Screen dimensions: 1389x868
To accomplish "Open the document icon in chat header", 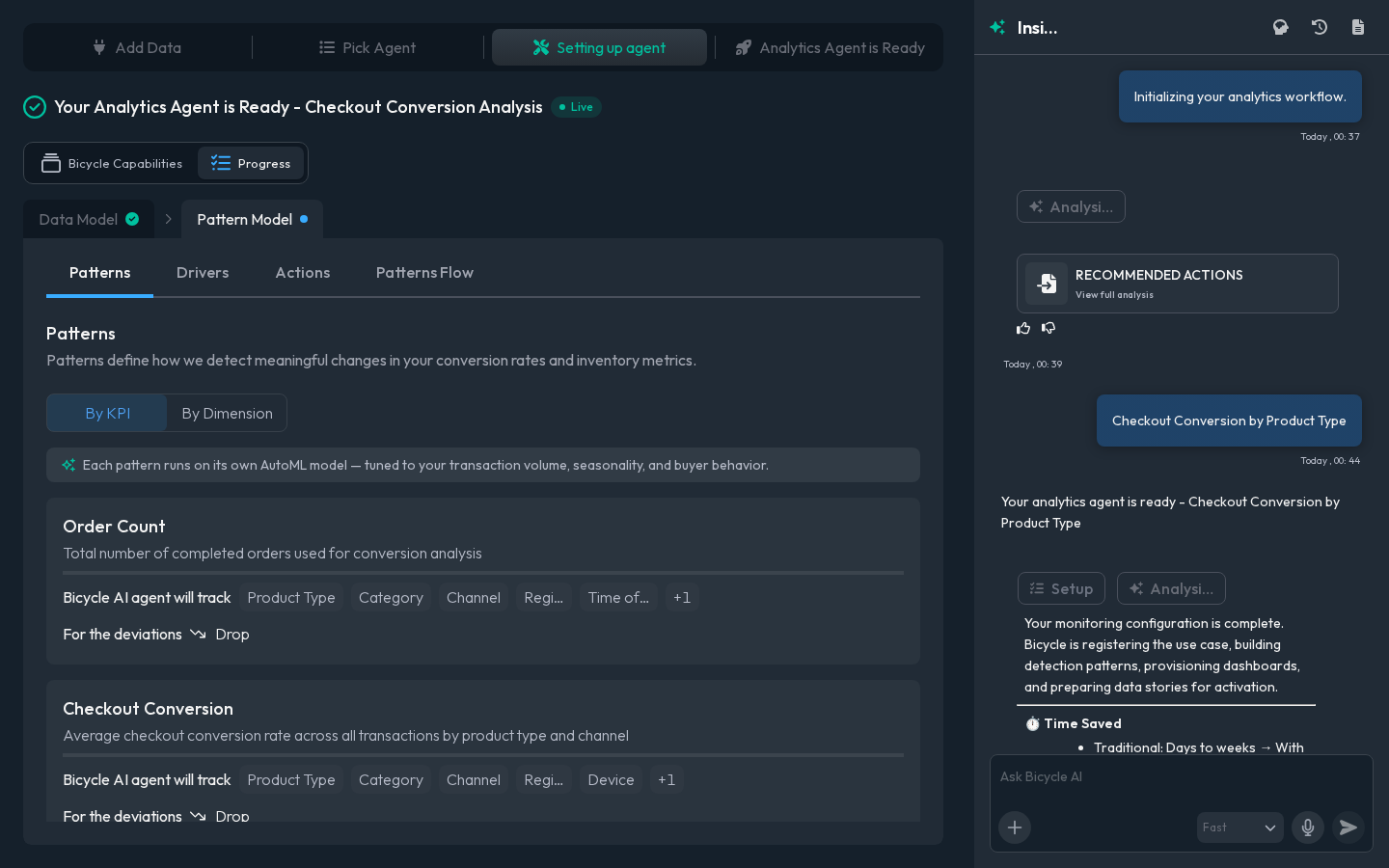I will pos(1358,27).
